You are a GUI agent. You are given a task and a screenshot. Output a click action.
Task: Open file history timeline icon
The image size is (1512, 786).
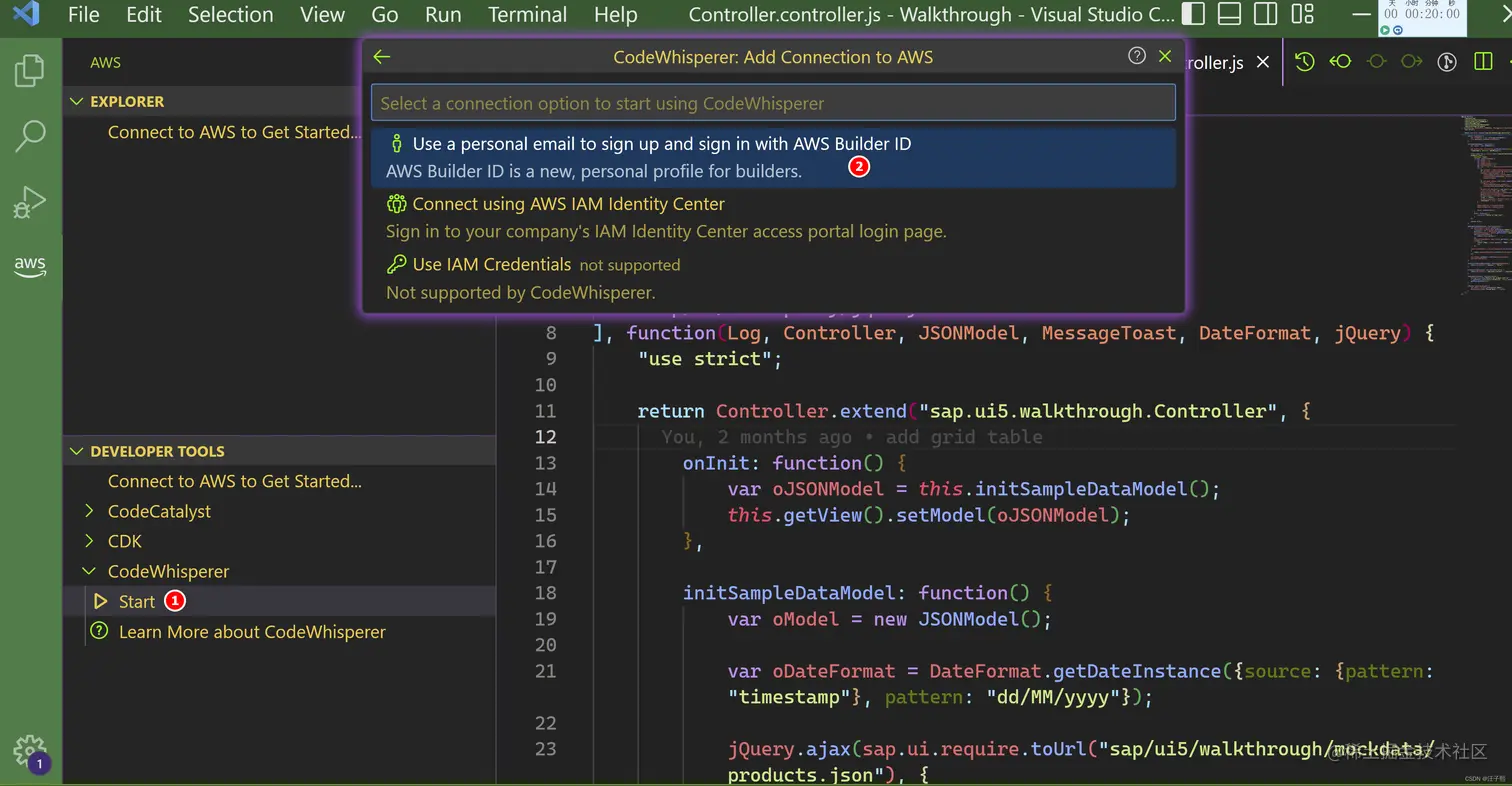click(1304, 62)
